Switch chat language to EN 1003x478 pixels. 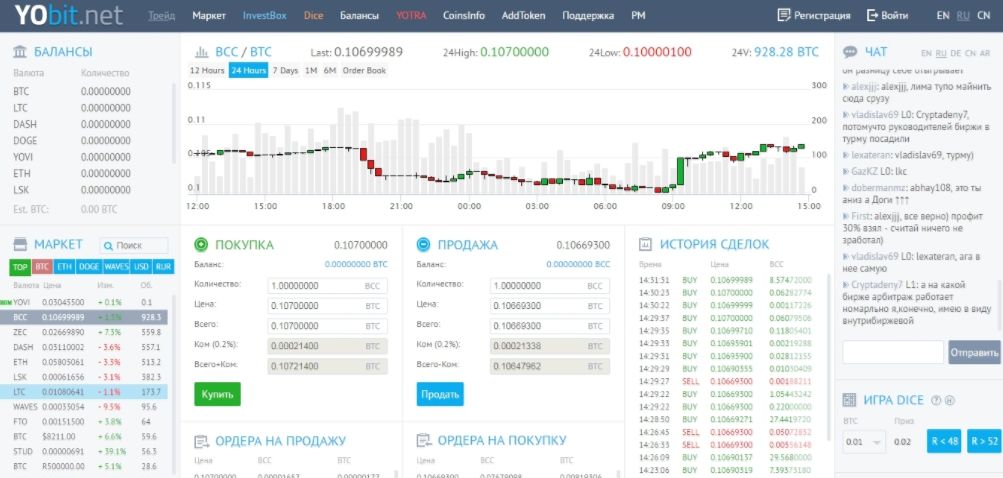pyautogui.click(x=926, y=53)
